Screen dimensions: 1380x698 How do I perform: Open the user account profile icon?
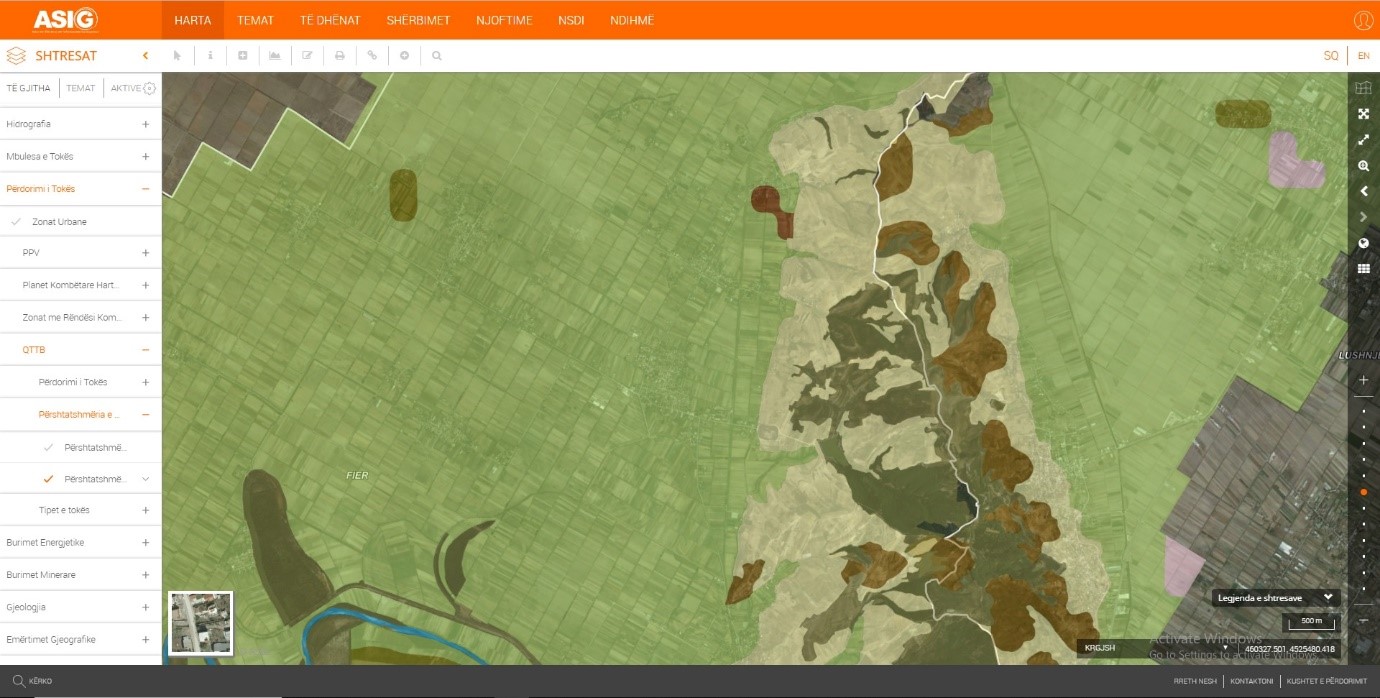[x=1363, y=20]
